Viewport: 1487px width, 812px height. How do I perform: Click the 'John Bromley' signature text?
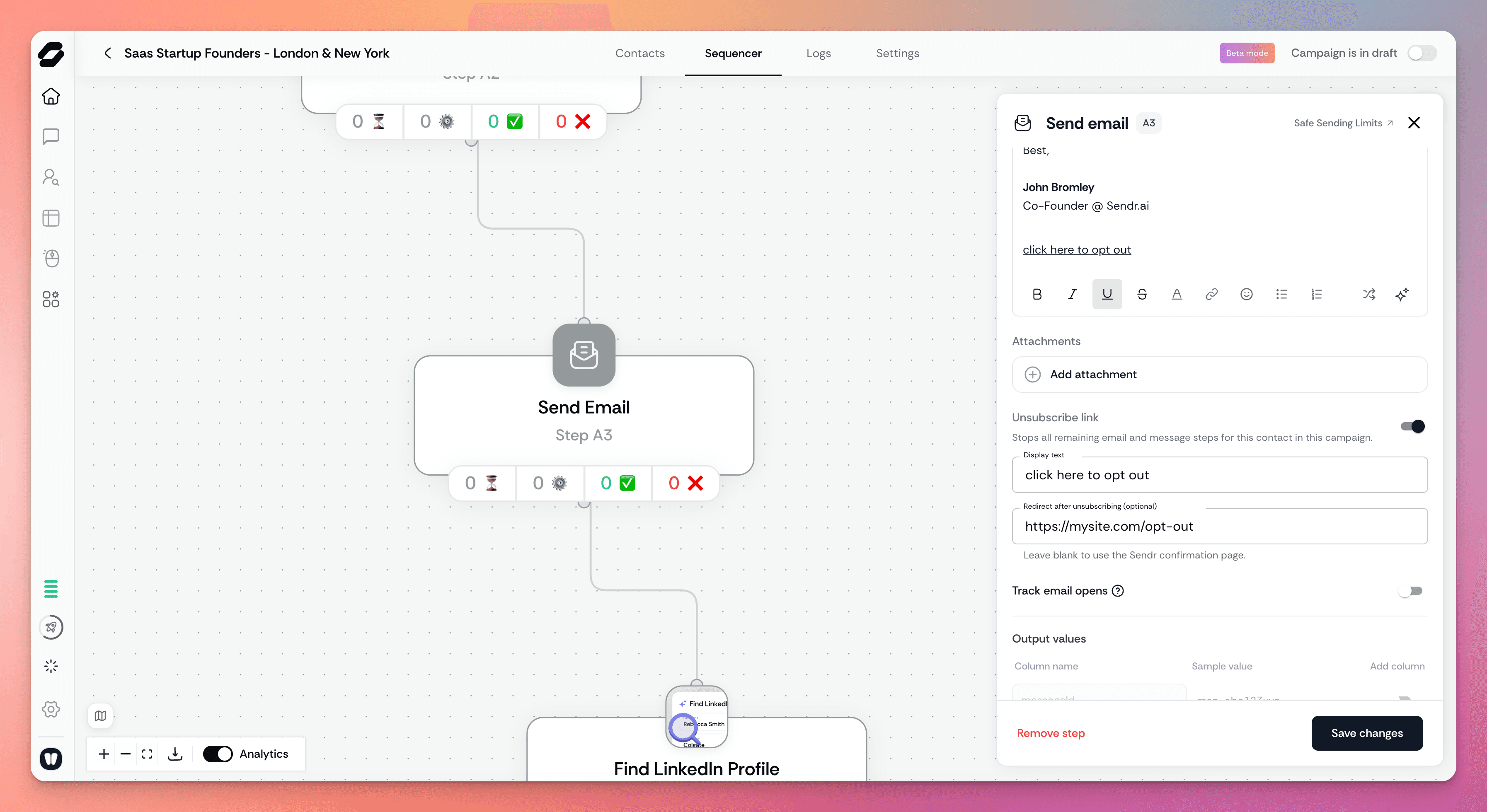pyautogui.click(x=1058, y=187)
